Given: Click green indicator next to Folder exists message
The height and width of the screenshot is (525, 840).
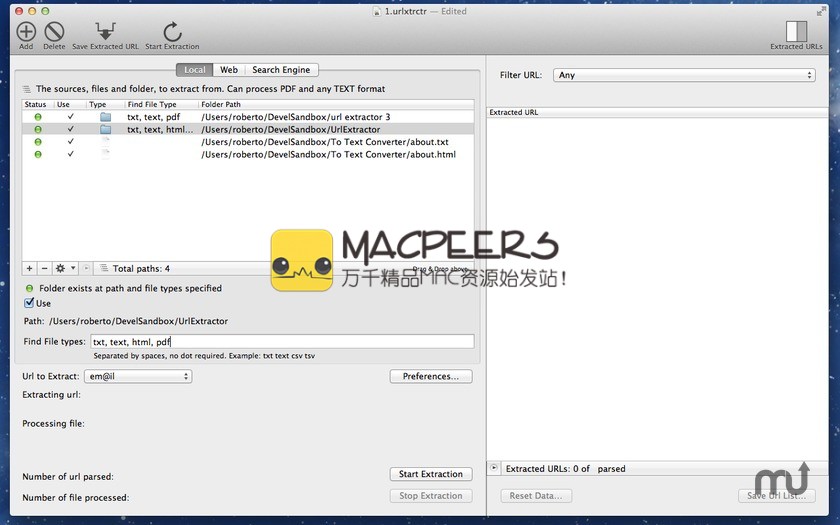Looking at the screenshot, I should coord(29,288).
